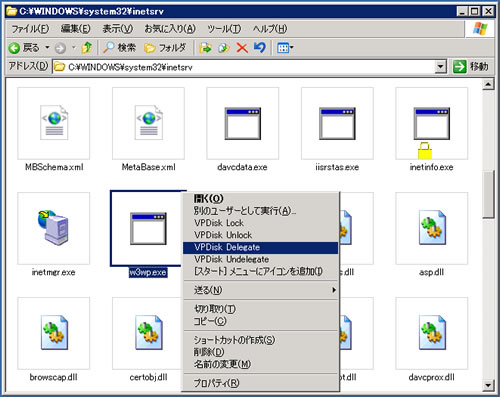Viewport: 500px width, 397px height.
Task: Click the scrollbar down arrow
Action: [x=488, y=385]
